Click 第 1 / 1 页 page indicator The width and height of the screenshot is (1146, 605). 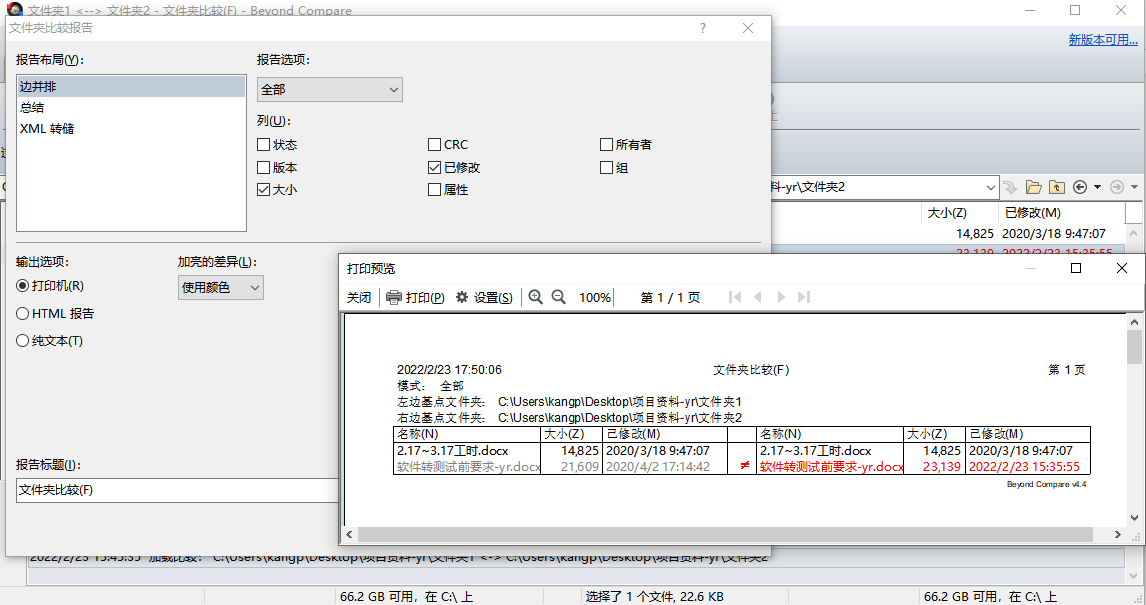tap(670, 297)
